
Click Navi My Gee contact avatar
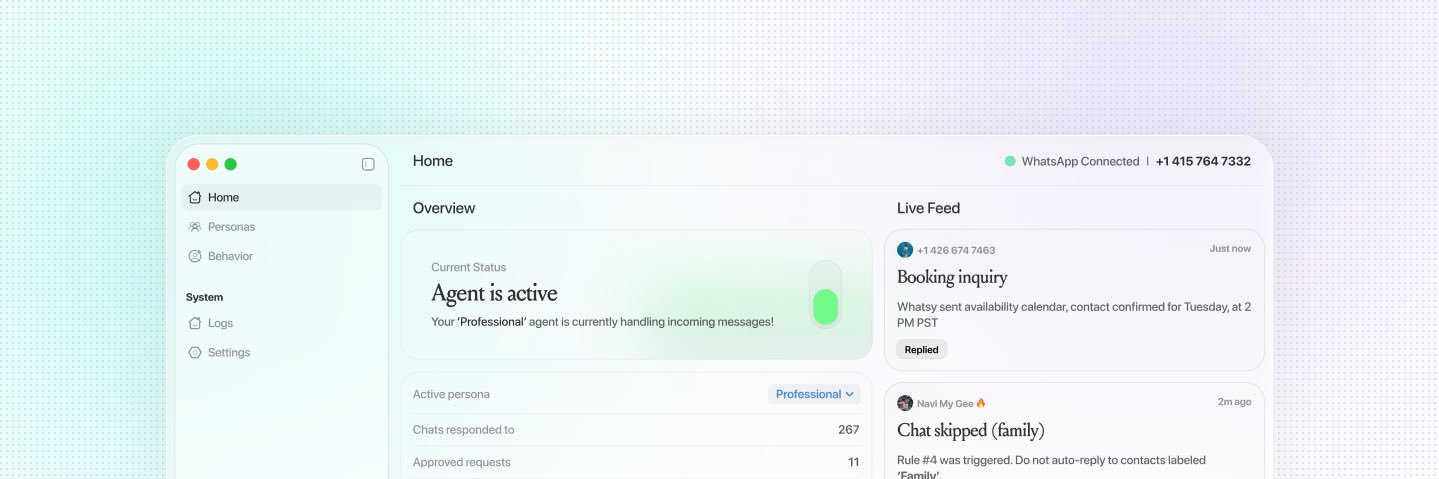point(905,403)
